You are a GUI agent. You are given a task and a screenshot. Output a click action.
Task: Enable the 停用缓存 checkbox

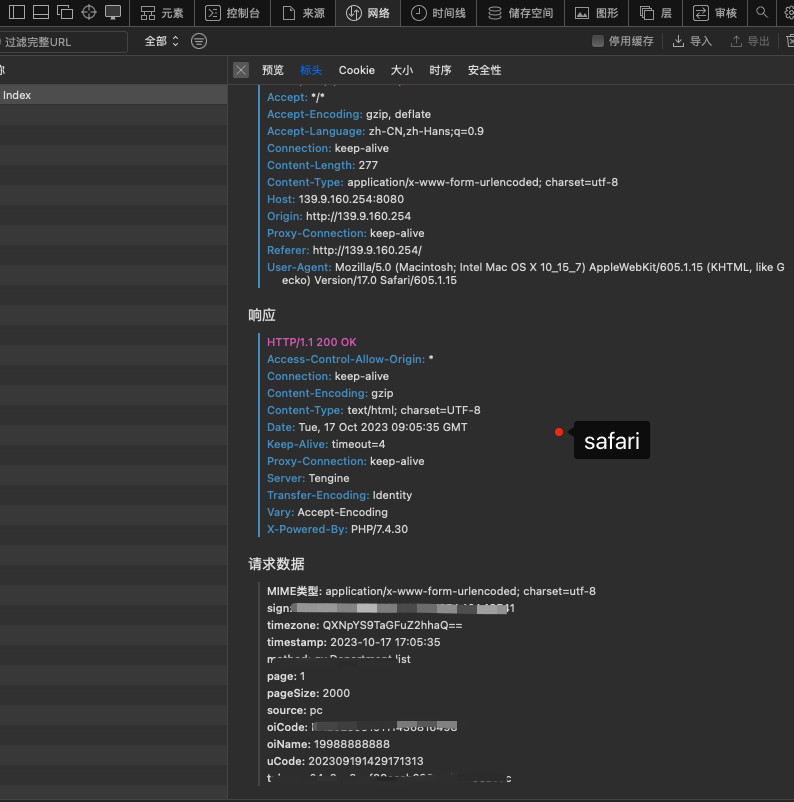(x=598, y=41)
